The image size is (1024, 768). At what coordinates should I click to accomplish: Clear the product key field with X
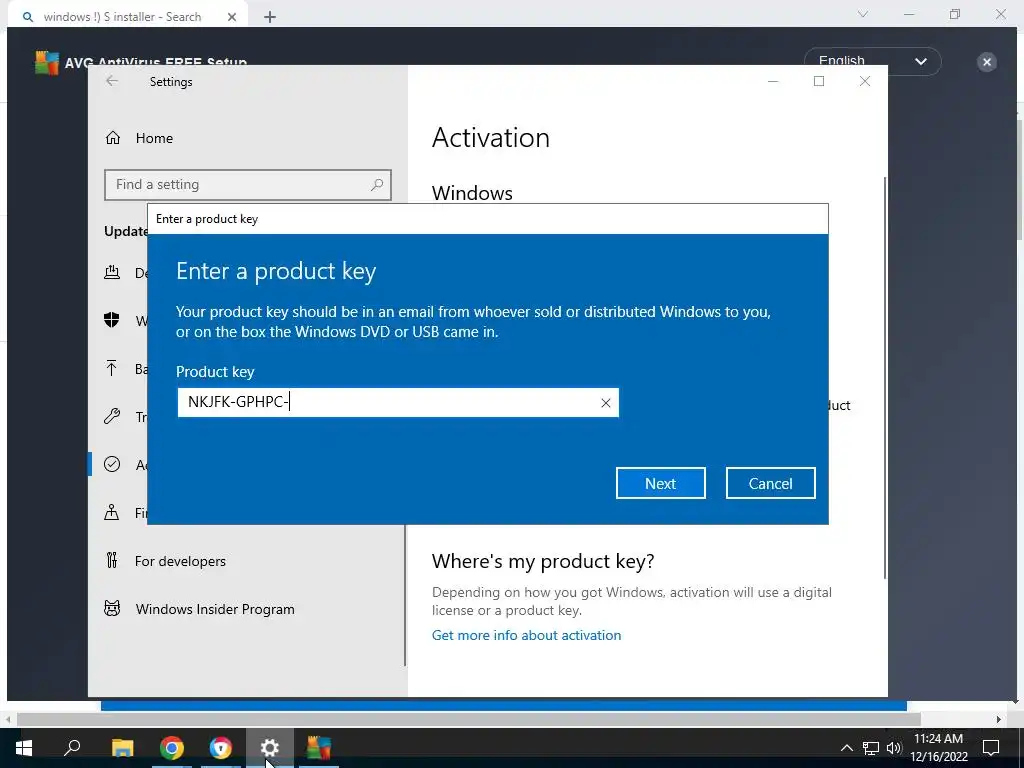(605, 403)
